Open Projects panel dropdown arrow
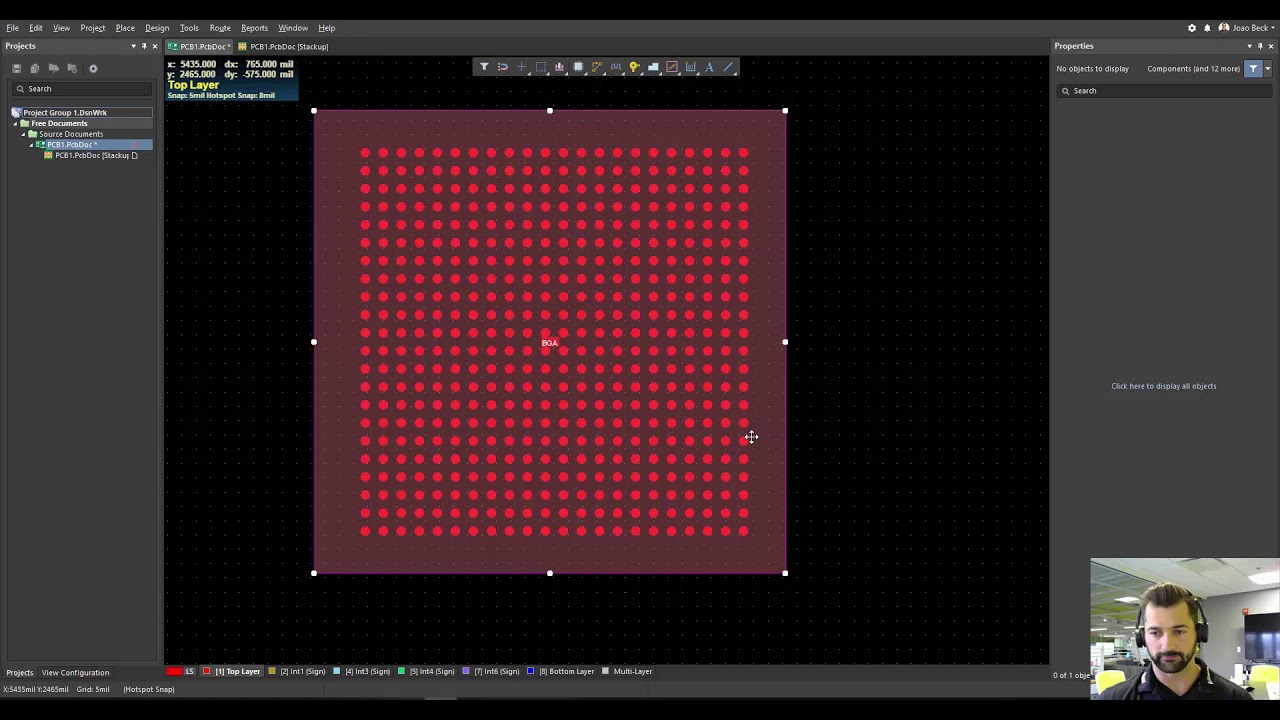Image resolution: width=1280 pixels, height=720 pixels. [x=133, y=46]
